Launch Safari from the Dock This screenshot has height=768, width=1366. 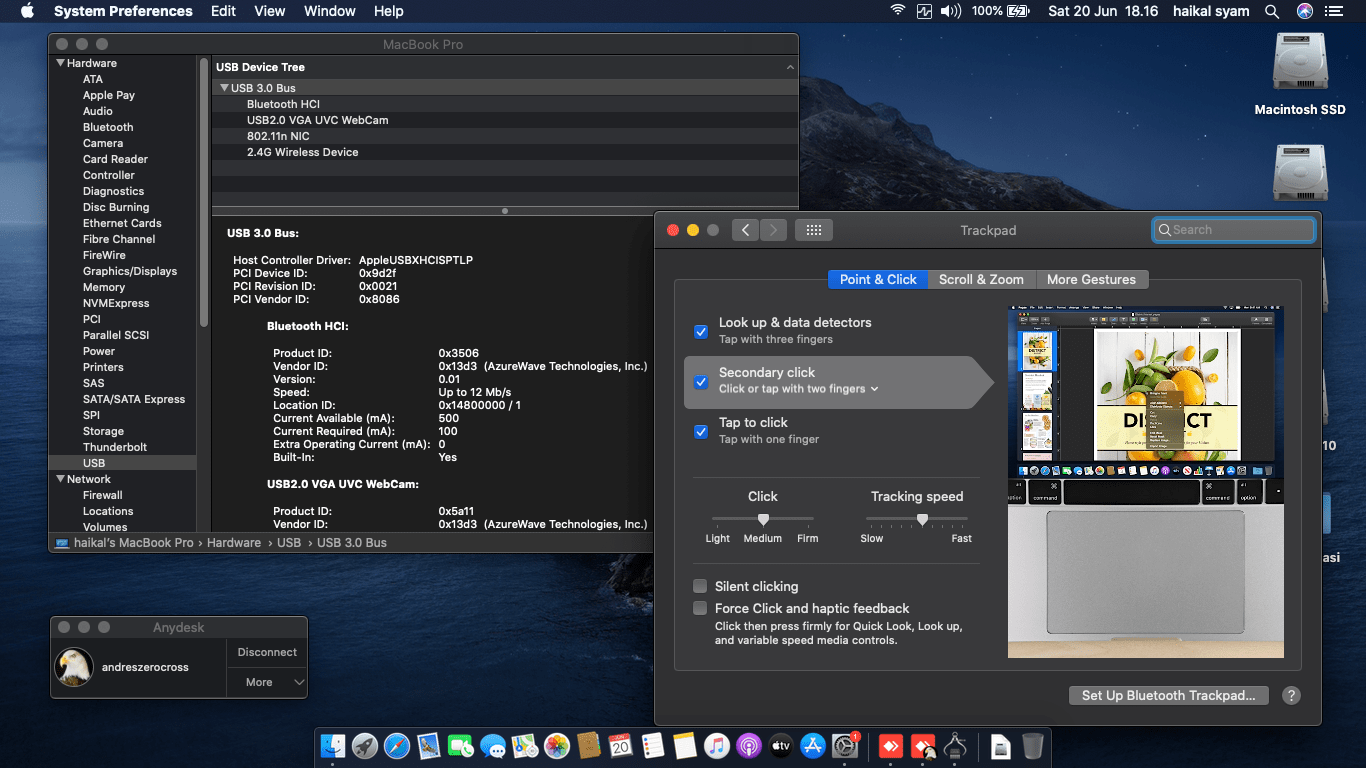397,745
